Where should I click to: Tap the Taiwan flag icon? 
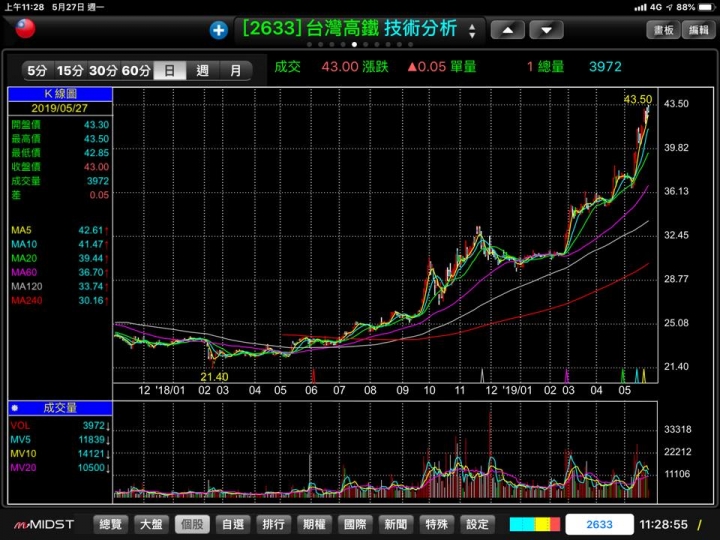pyautogui.click(x=25, y=28)
